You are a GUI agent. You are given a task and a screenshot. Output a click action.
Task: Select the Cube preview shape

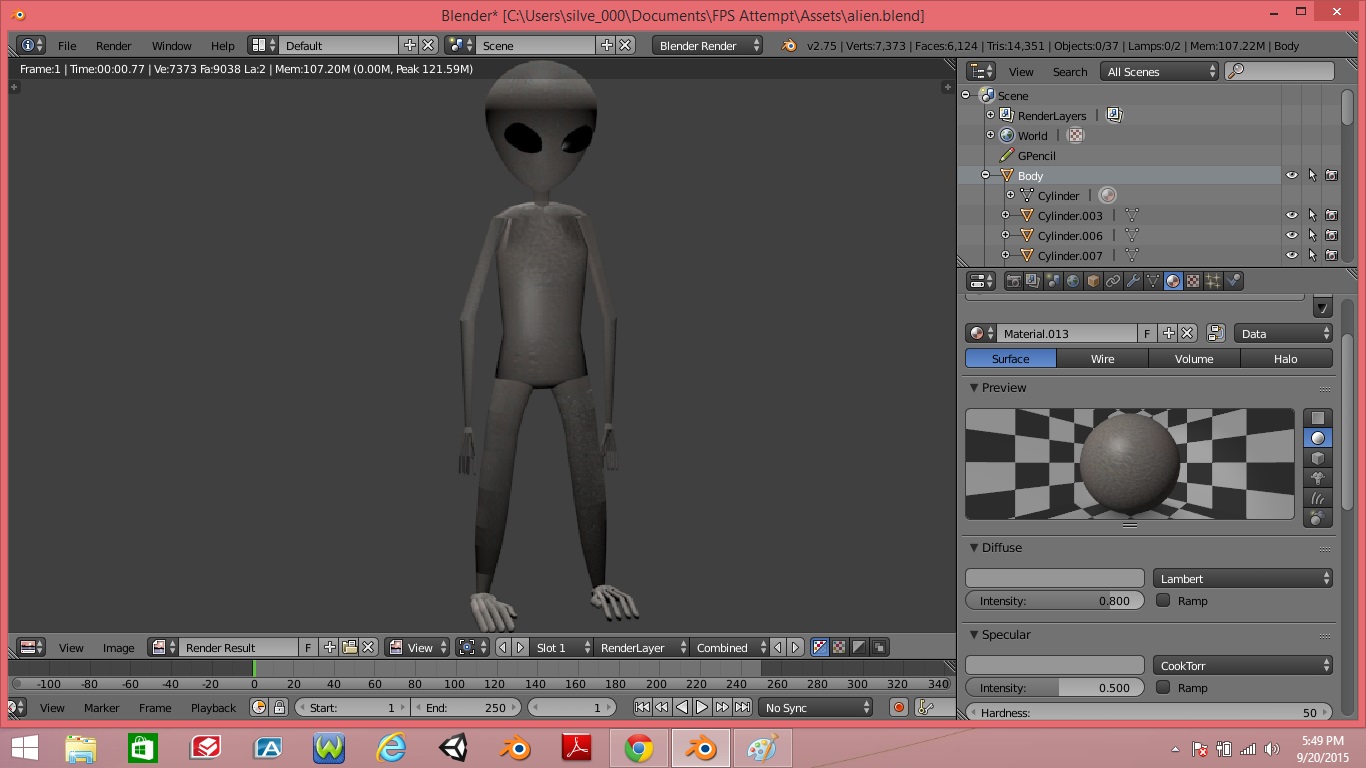[x=1318, y=458]
